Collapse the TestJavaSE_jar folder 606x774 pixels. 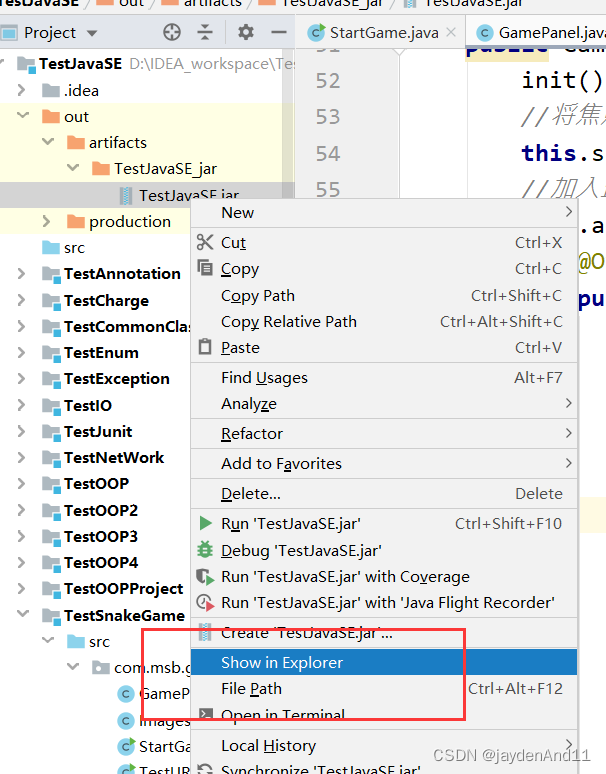click(73, 168)
